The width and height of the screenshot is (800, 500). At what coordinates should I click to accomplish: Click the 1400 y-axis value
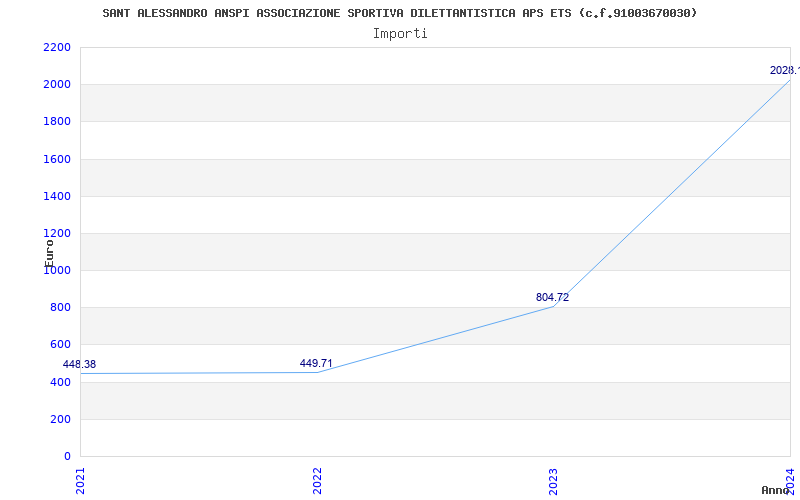[x=57, y=196]
